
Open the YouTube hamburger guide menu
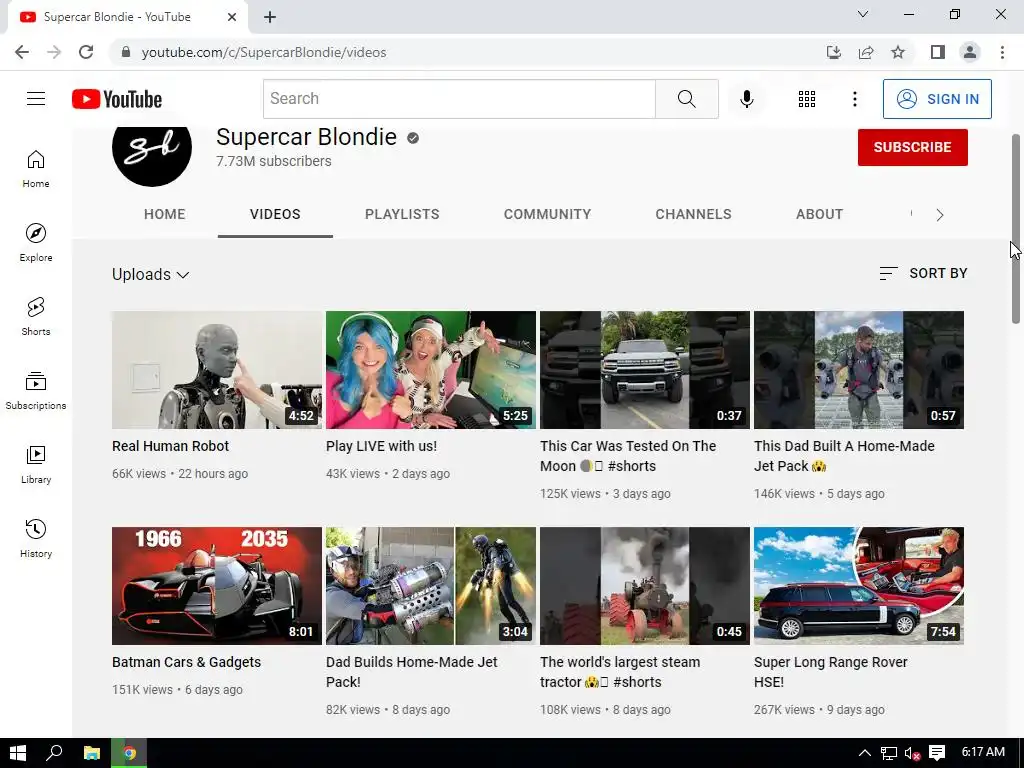[36, 99]
